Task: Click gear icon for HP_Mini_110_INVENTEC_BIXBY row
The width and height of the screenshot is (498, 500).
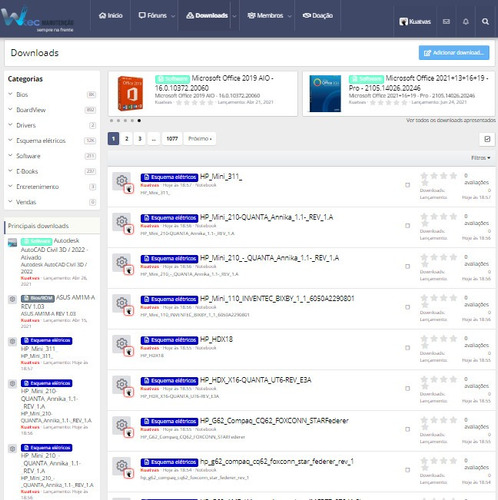Action: [121, 303]
